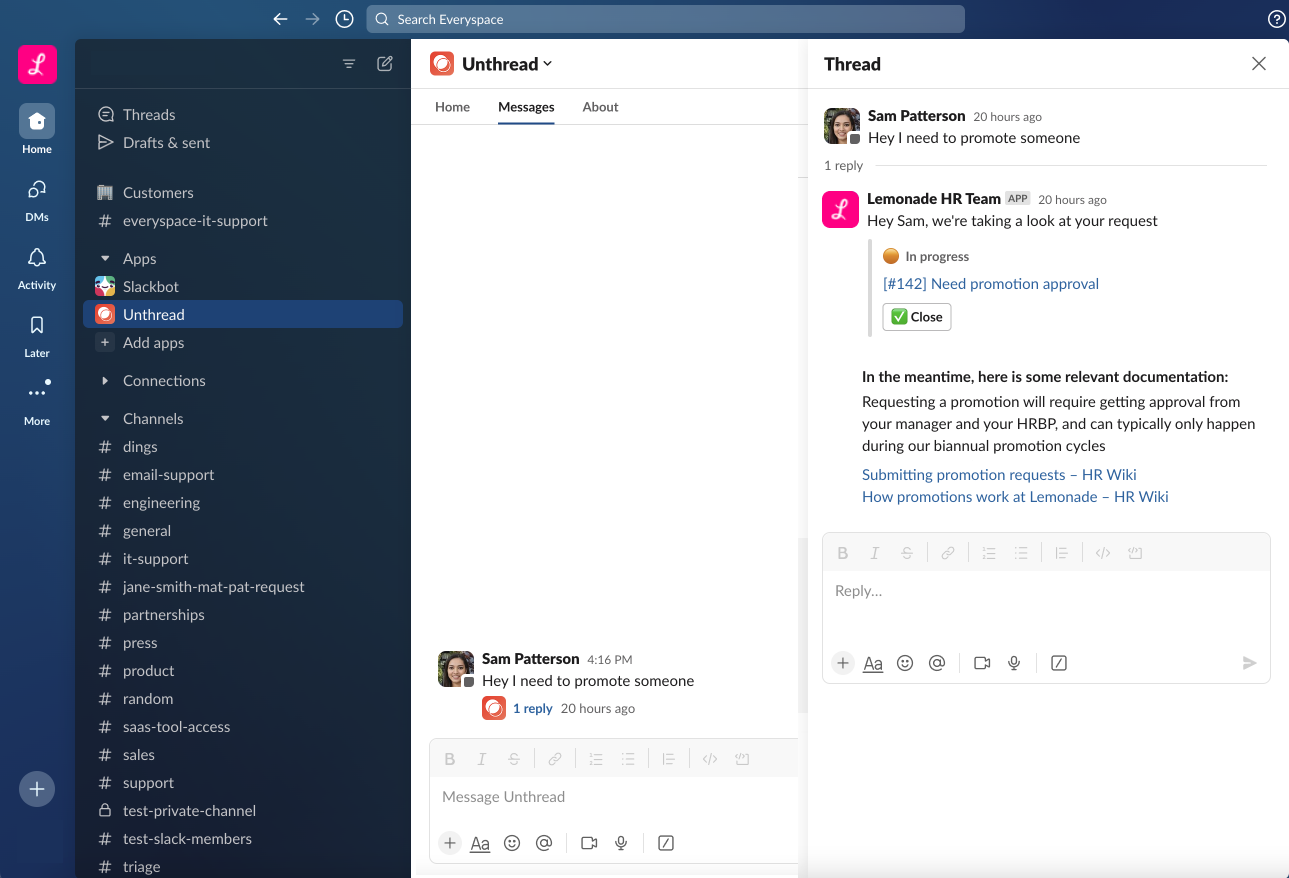Viewport: 1289px width, 878px height.
Task: Click the microphone icon in the thread reply box
Action: pyautogui.click(x=1014, y=663)
